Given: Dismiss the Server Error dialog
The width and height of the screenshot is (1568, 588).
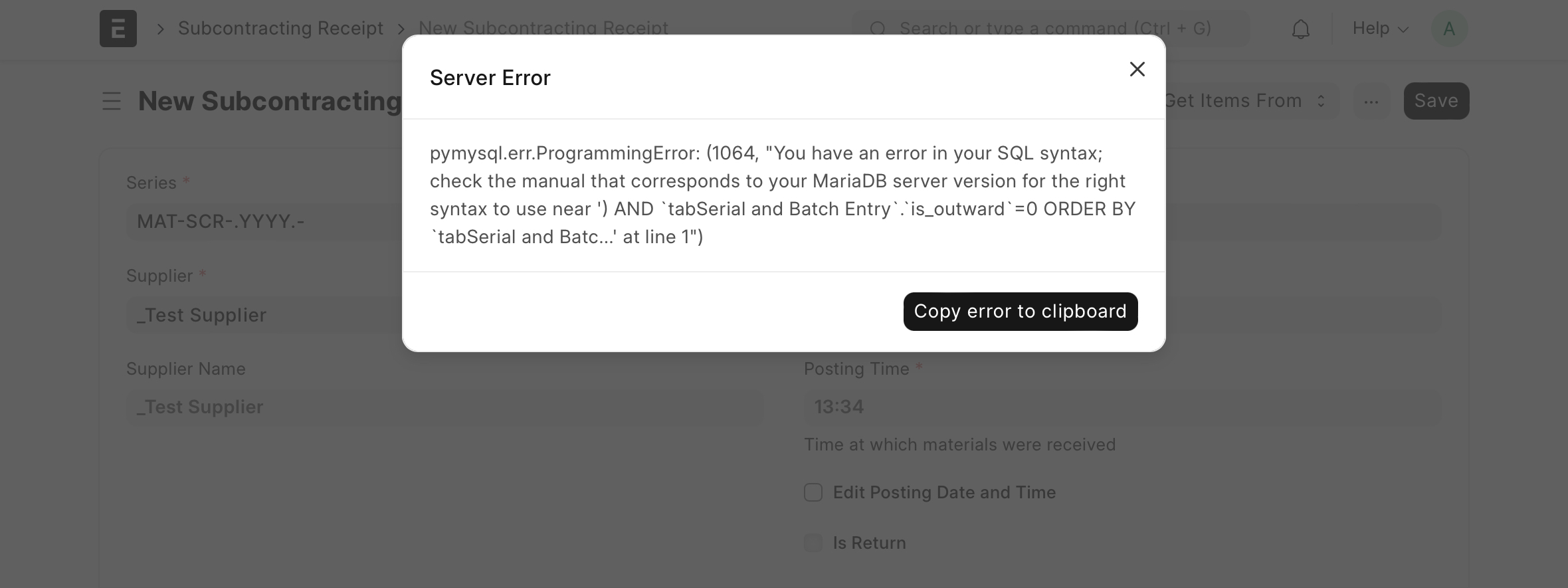Looking at the screenshot, I should coord(1137,68).
